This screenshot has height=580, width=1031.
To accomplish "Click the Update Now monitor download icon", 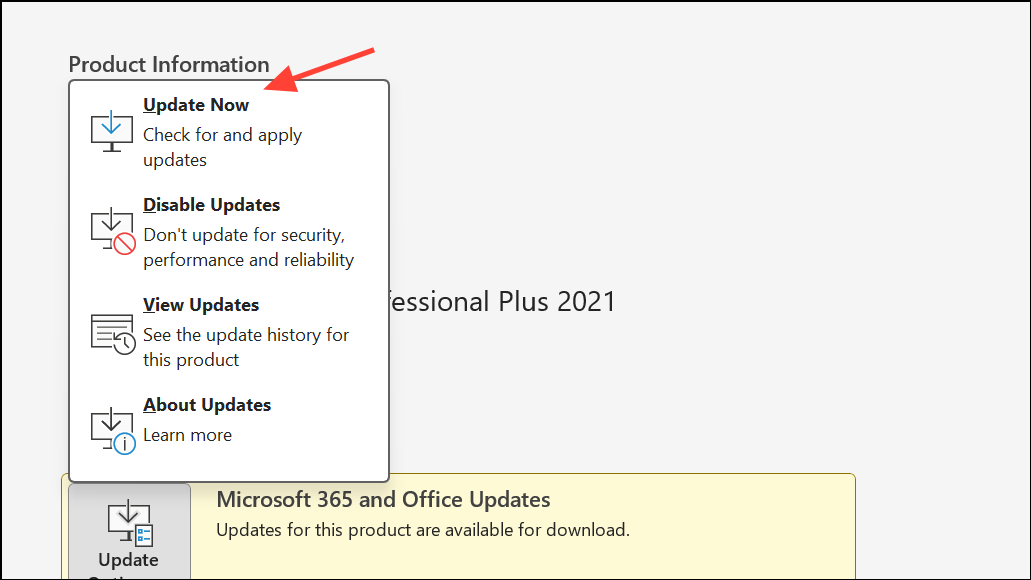I will (x=112, y=131).
